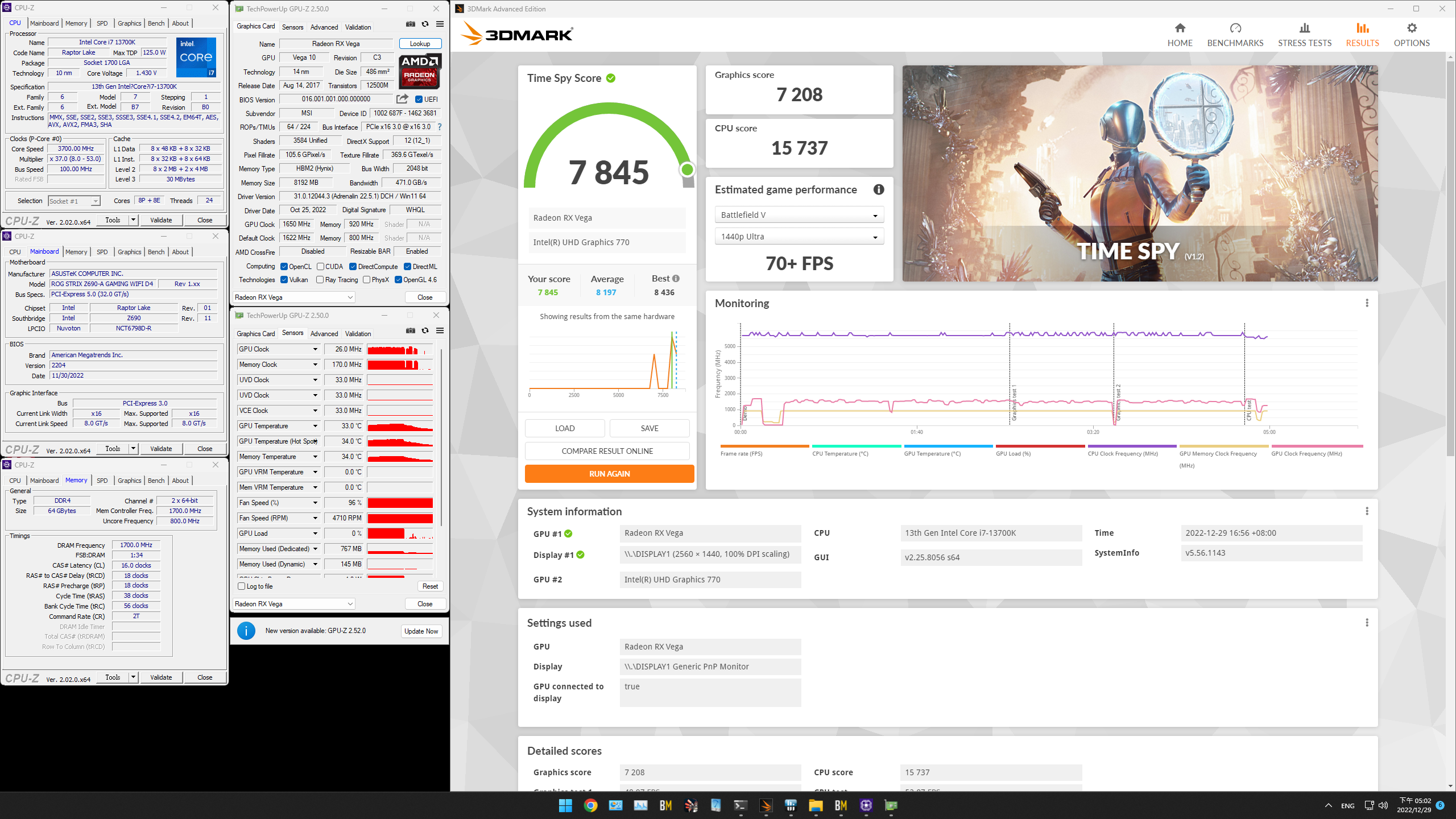Click the volume icon in system tray
Image resolution: width=1456 pixels, height=819 pixels.
click(x=1383, y=805)
